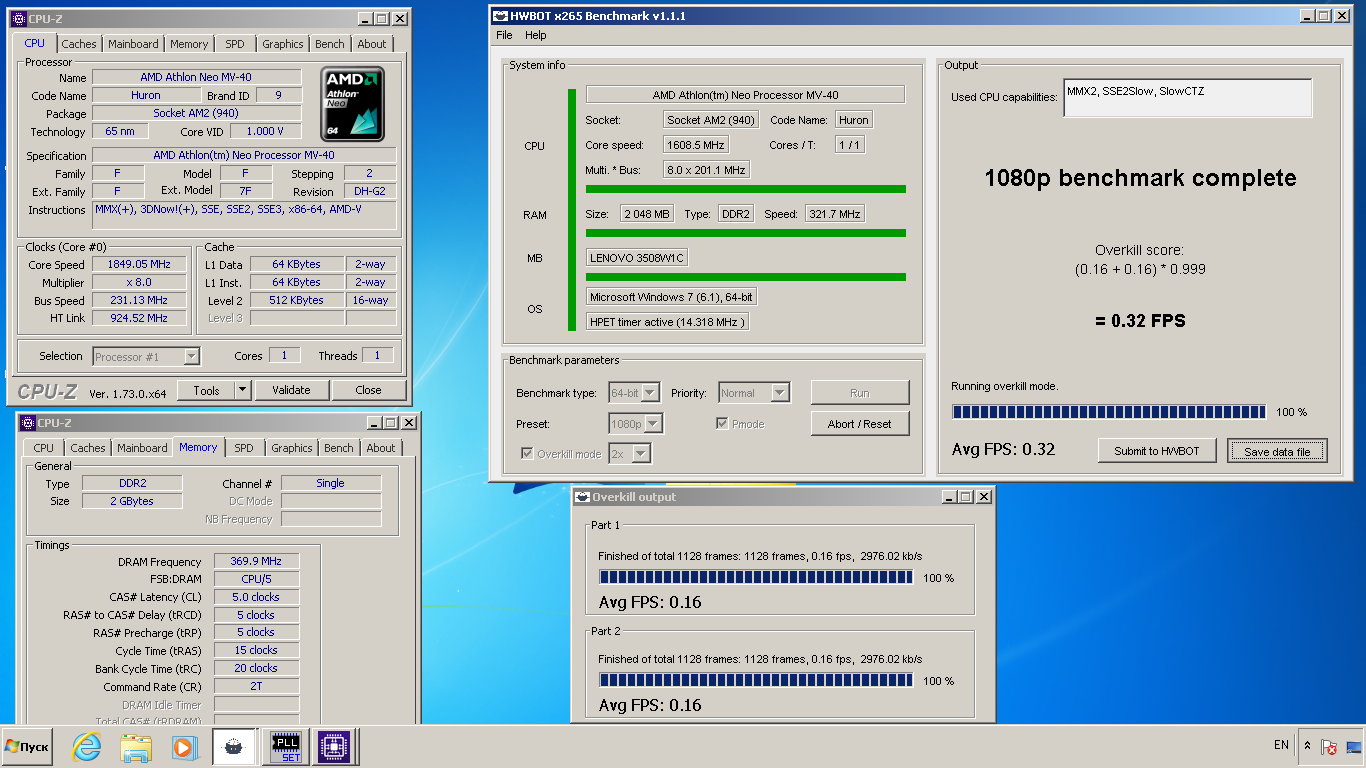Screen dimensions: 1366x768
Task: Click EN language indicator in tray
Action: coord(1281,745)
